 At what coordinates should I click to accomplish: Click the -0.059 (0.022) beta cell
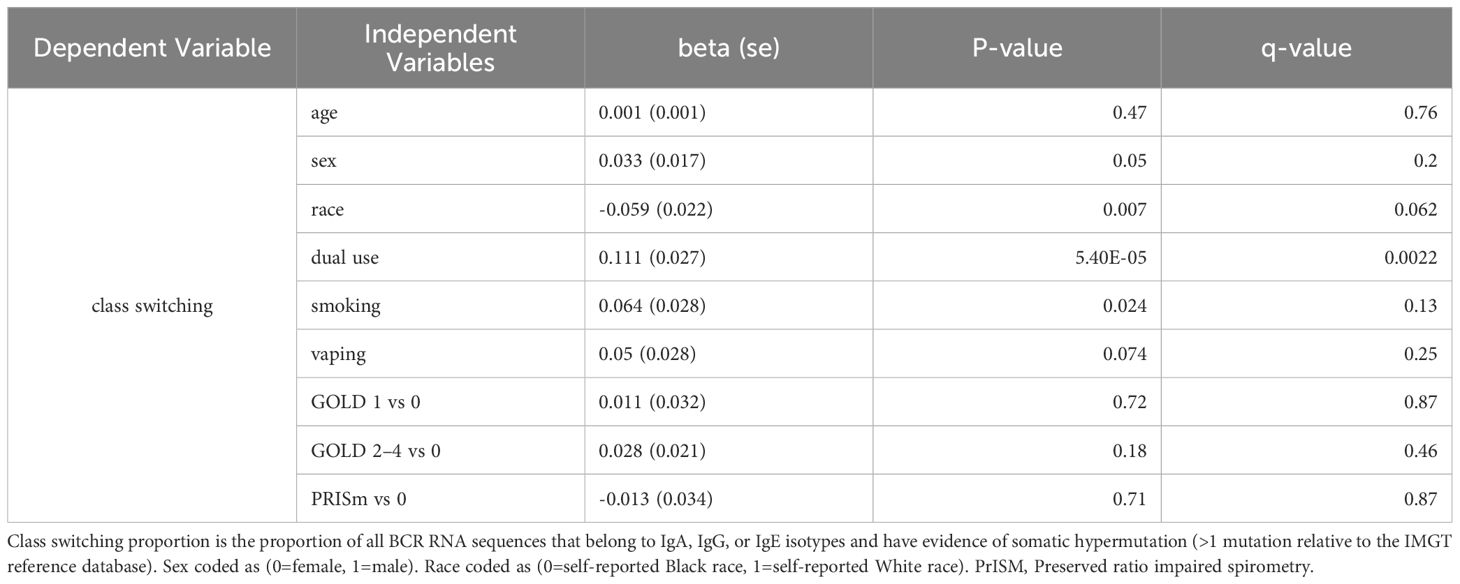click(729, 209)
